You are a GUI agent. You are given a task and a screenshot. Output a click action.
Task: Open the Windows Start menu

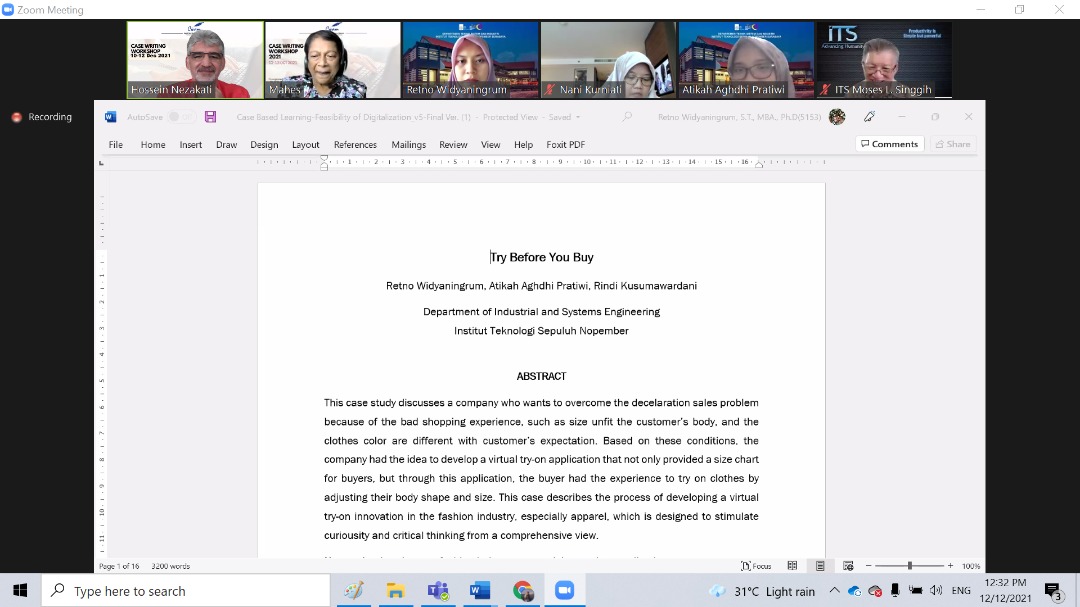click(20, 590)
